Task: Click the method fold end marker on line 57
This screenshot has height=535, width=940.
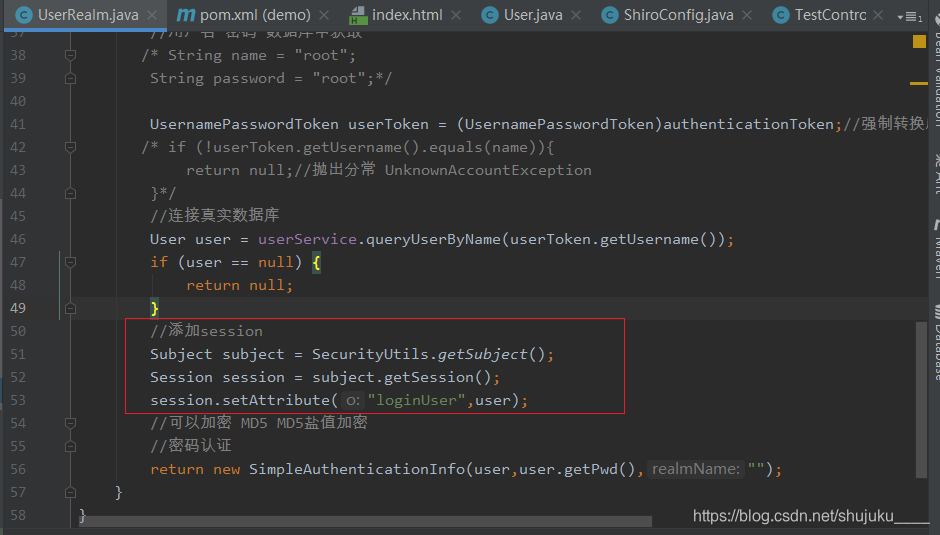Action: tap(70, 492)
